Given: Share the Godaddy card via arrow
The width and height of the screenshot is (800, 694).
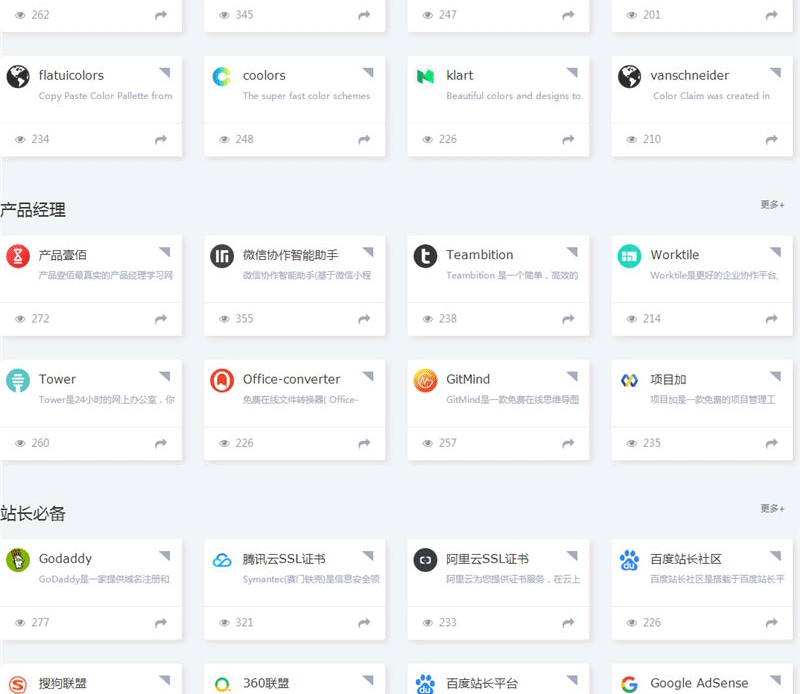Looking at the screenshot, I should click(x=161, y=623).
